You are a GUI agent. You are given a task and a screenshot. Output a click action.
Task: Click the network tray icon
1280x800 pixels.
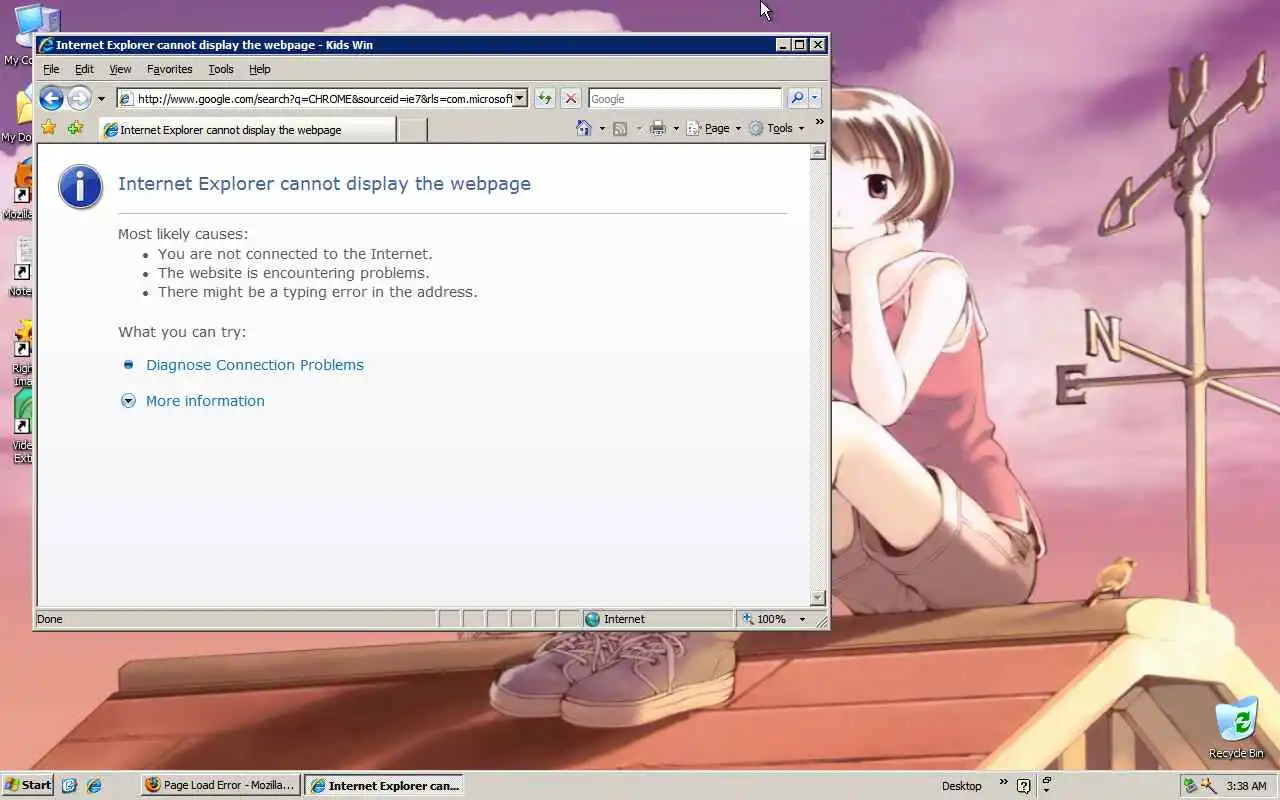[x=1190, y=786]
